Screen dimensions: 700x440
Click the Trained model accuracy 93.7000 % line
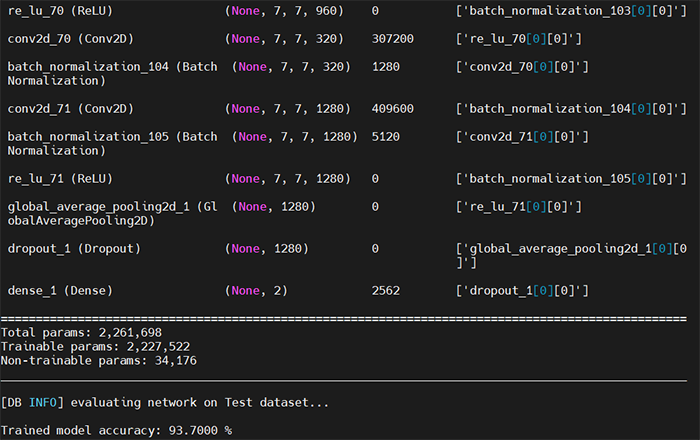coord(116,430)
